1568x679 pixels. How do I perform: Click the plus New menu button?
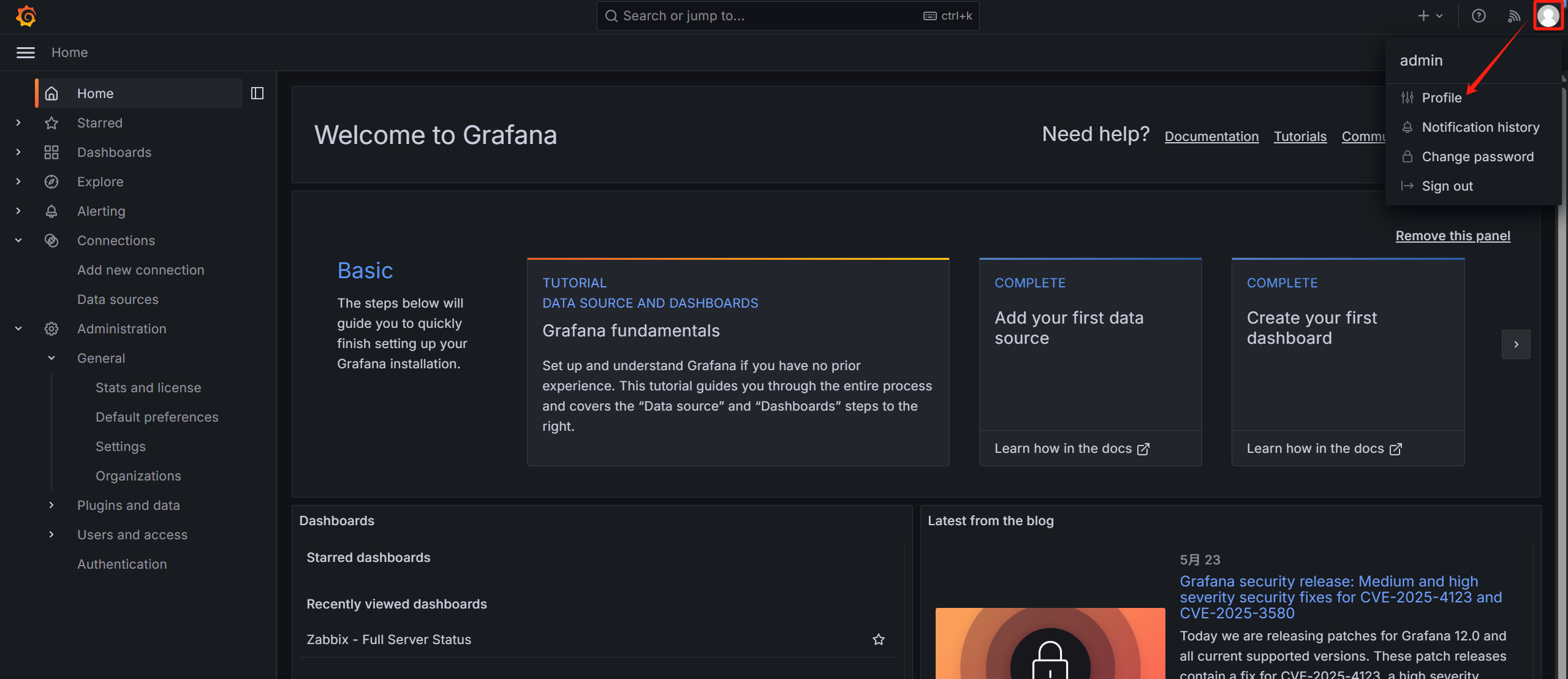(1431, 16)
